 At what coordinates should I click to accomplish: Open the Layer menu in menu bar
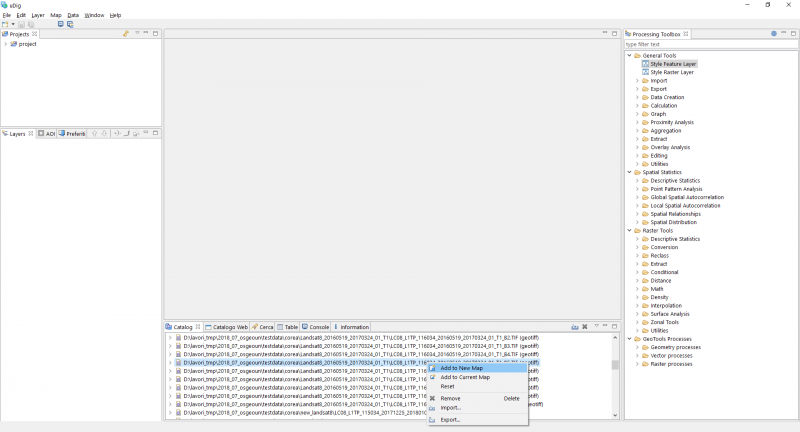click(38, 15)
